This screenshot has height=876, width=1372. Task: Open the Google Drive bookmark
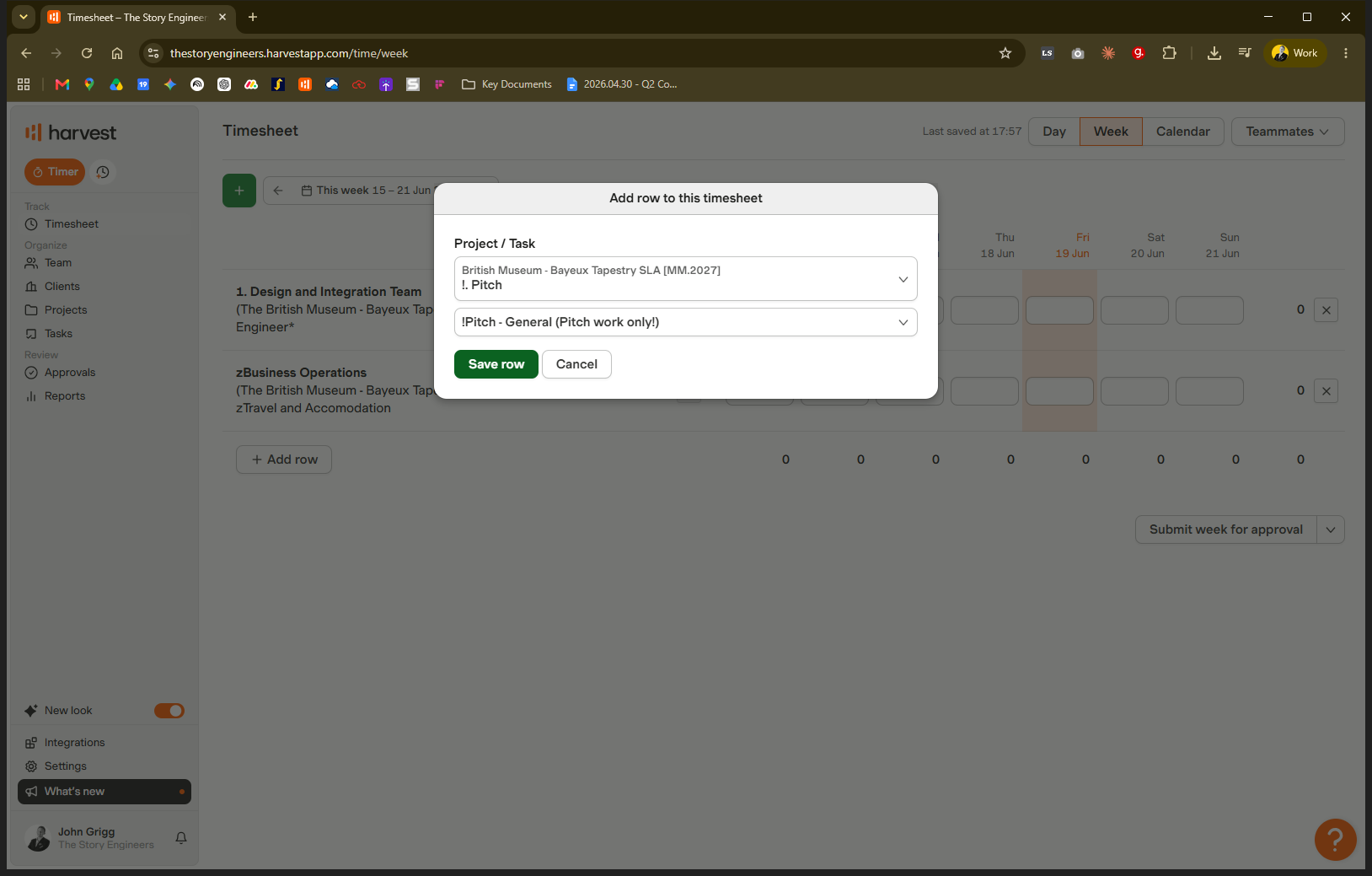116,84
